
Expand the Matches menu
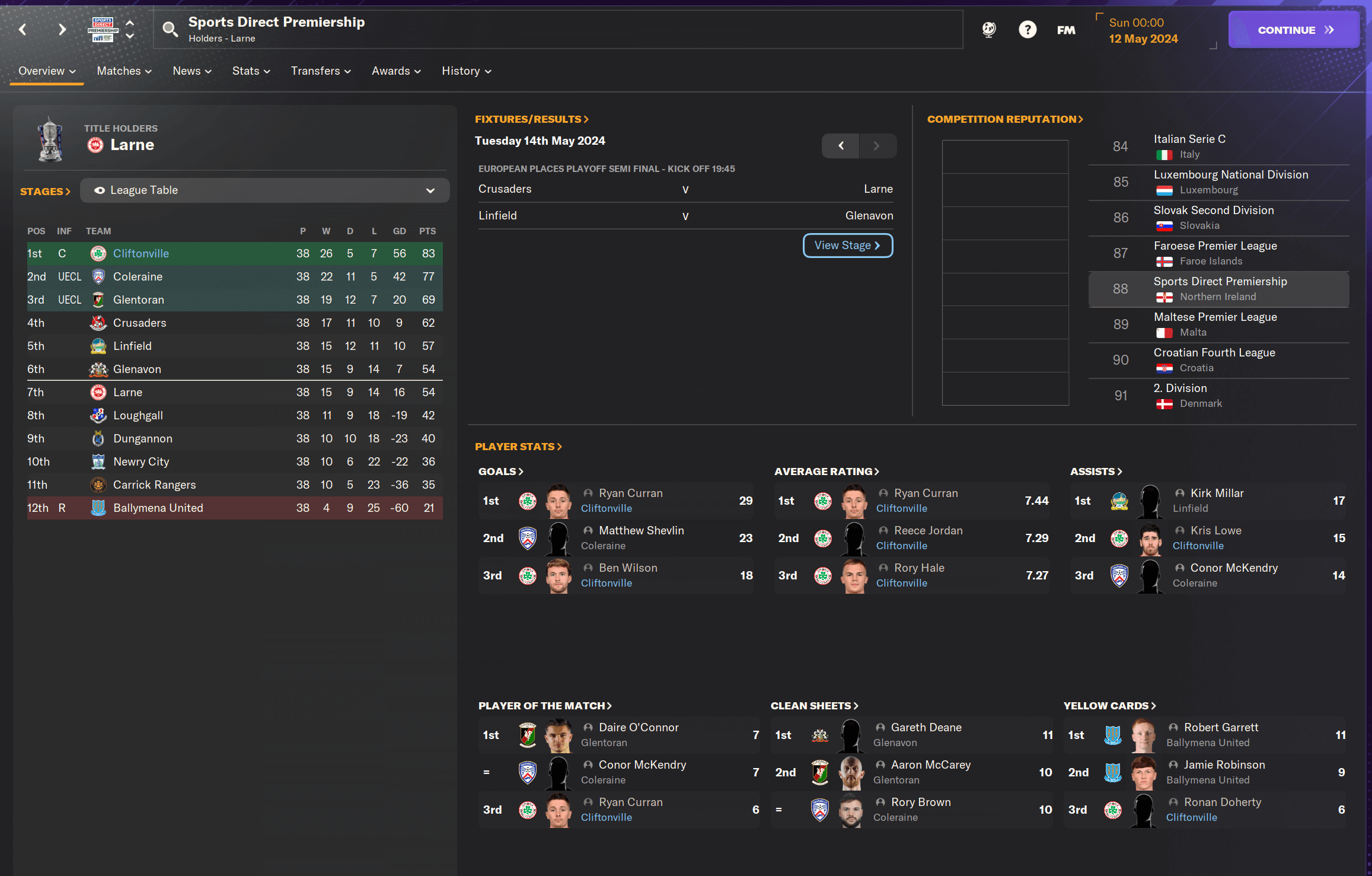pyautogui.click(x=124, y=71)
